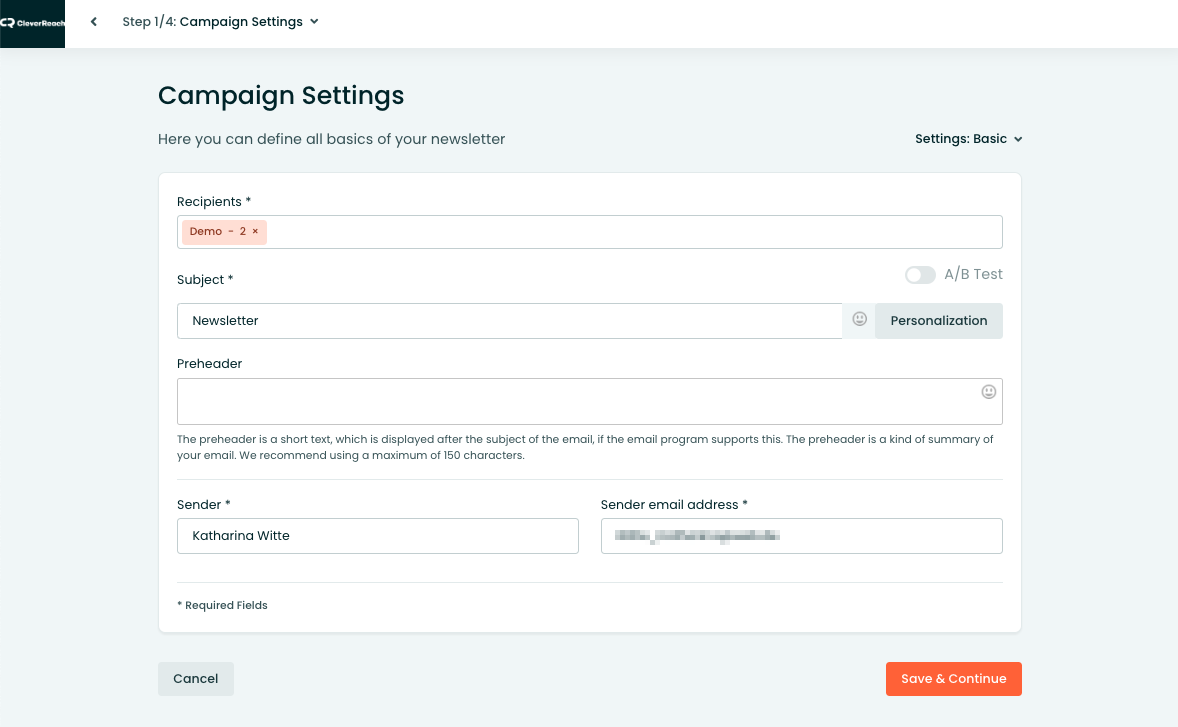Image resolution: width=1178 pixels, height=727 pixels.
Task: Select the Sender field showing 'Katharina Witte'
Action: point(377,535)
